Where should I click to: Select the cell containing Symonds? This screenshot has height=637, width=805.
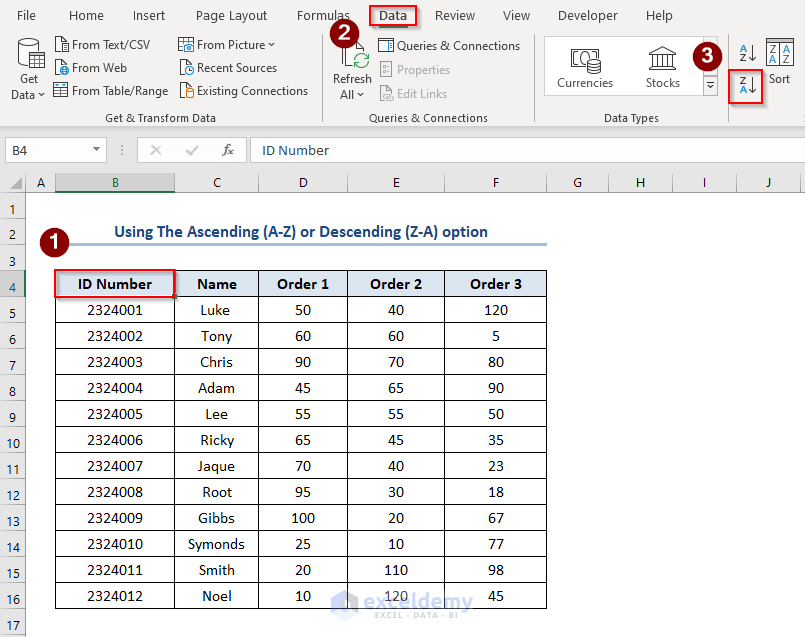click(x=216, y=544)
